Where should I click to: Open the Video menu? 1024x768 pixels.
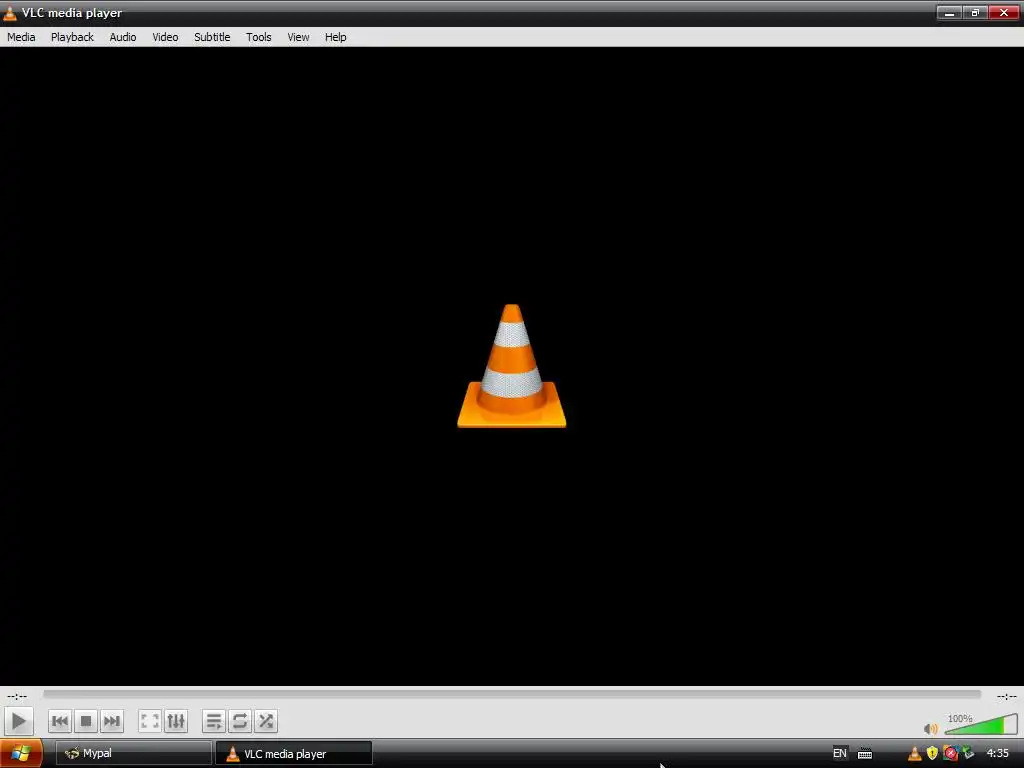click(x=165, y=37)
